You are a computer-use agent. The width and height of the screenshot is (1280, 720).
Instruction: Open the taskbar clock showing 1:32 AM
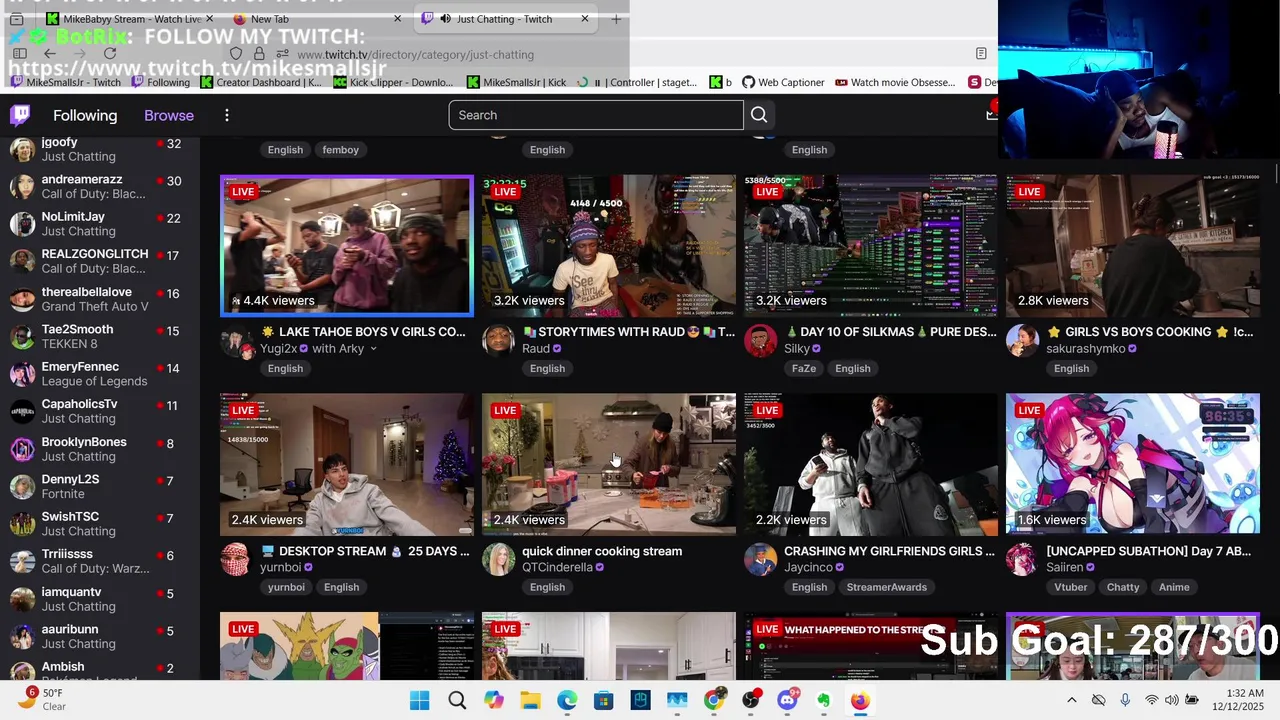click(1238, 700)
